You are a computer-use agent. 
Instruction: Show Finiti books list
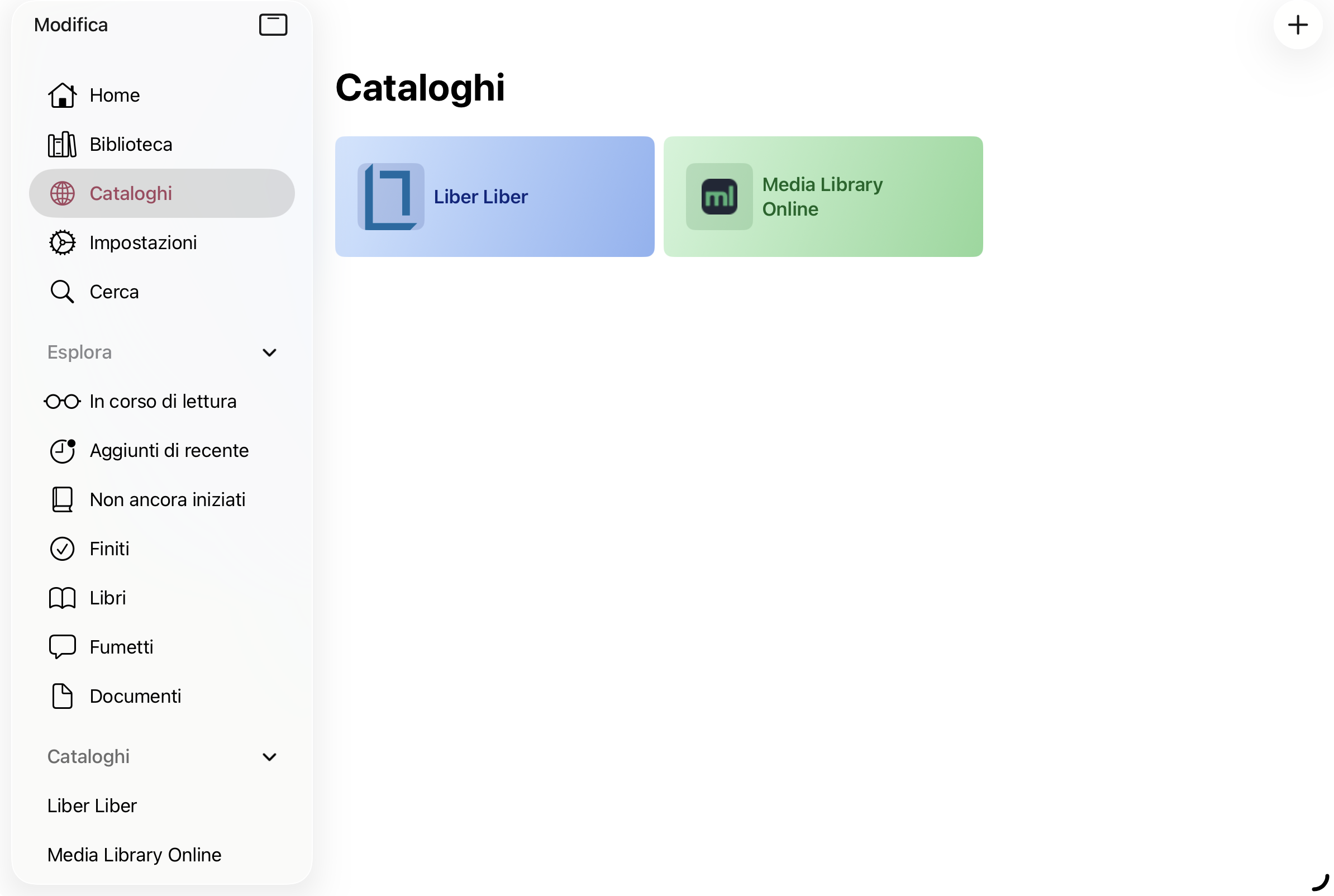click(161, 549)
